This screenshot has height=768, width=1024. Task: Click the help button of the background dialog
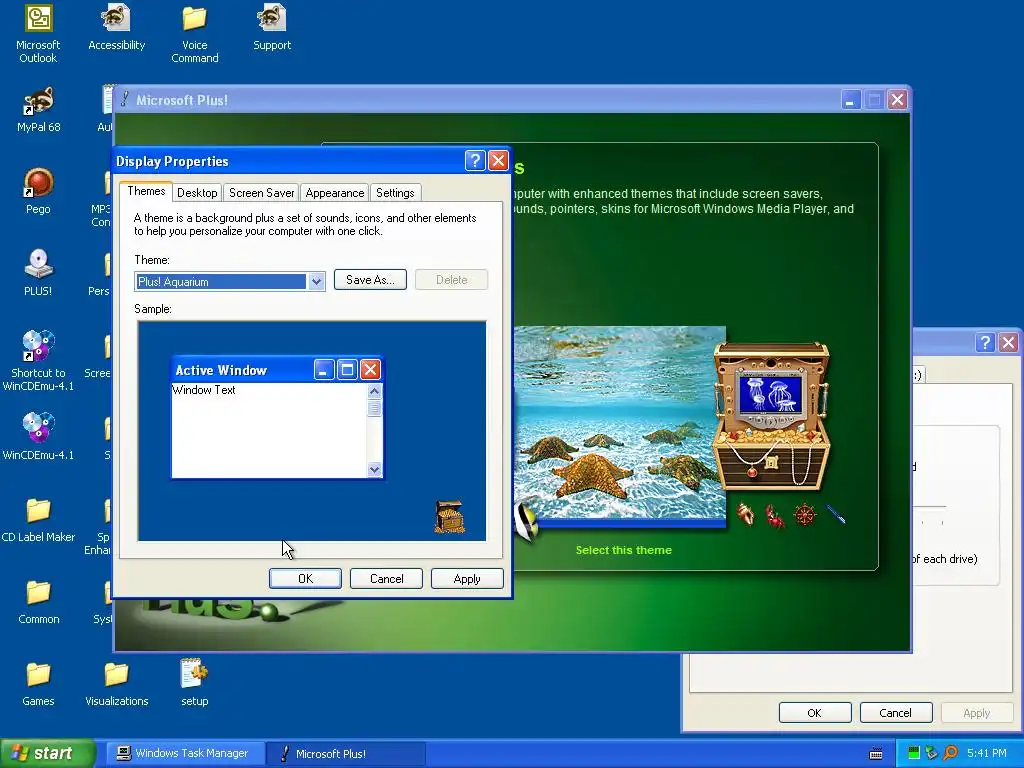(x=985, y=342)
